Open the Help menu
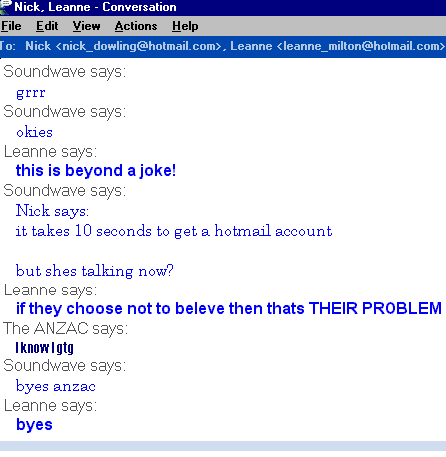 click(185, 26)
